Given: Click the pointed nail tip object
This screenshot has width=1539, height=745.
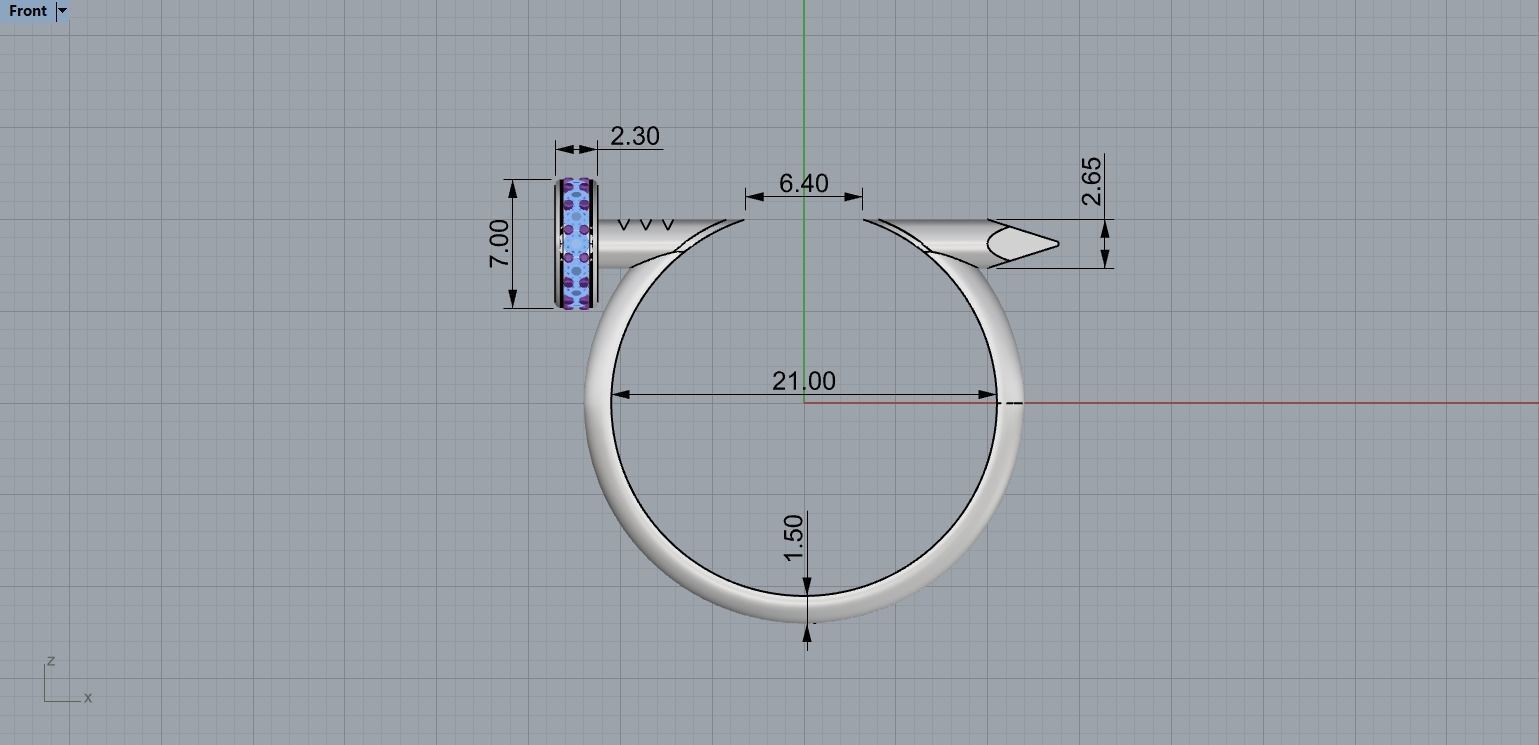Looking at the screenshot, I should coord(1023,243).
